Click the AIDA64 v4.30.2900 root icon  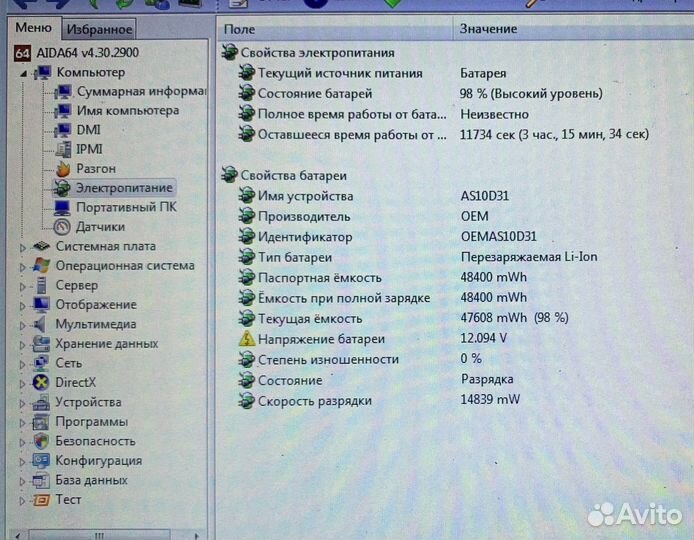click(x=22, y=53)
